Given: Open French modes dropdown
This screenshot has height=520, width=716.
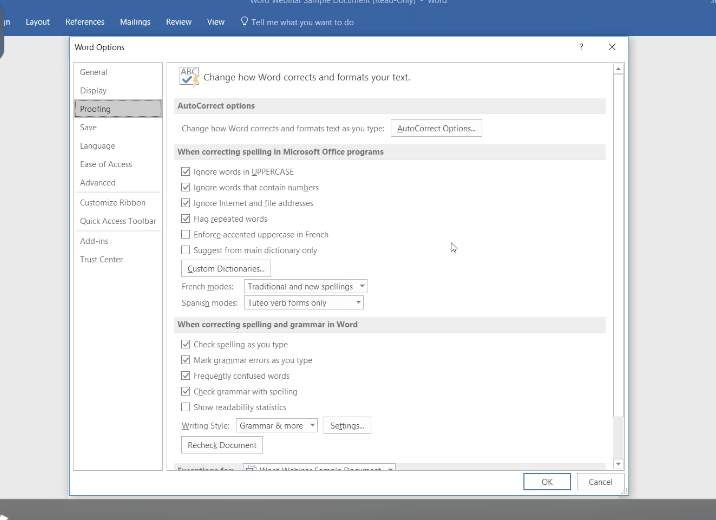Looking at the screenshot, I should pos(305,286).
